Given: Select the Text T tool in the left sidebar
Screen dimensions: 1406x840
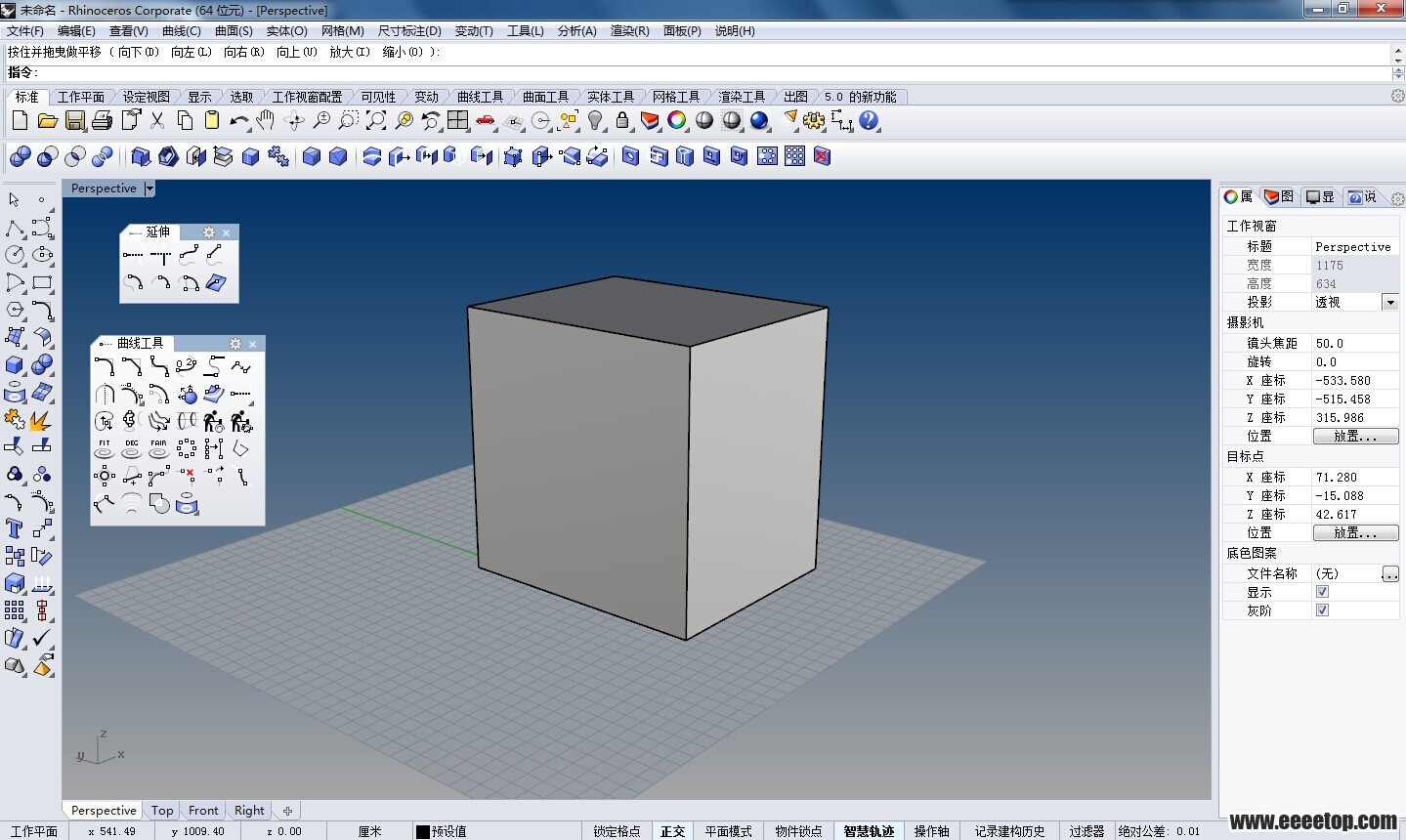Looking at the screenshot, I should pos(15,528).
